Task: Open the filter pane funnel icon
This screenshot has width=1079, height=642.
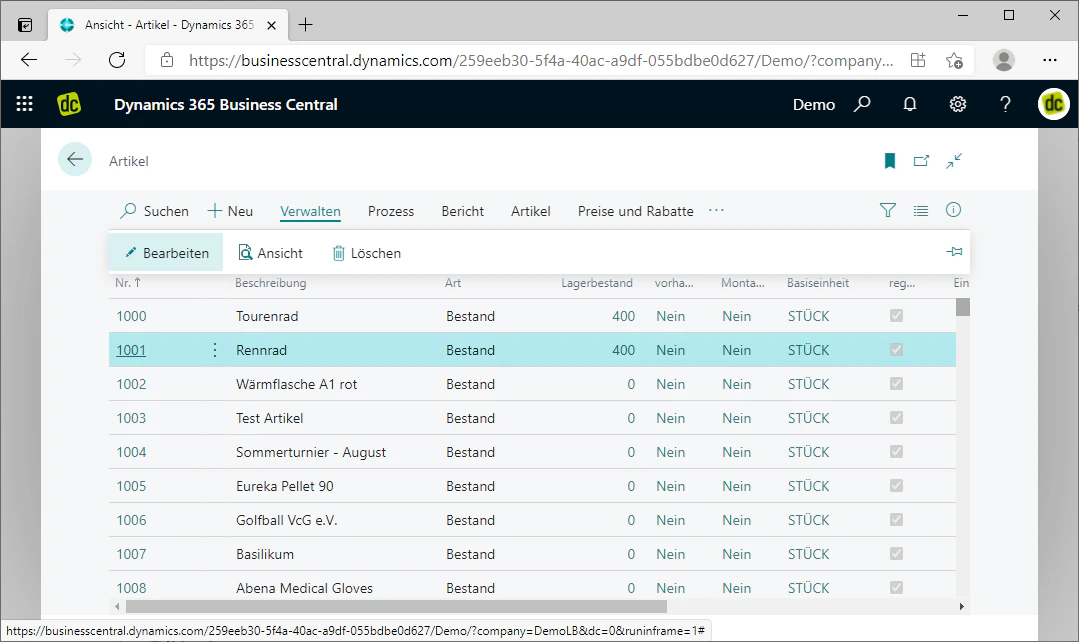Action: coord(888,211)
